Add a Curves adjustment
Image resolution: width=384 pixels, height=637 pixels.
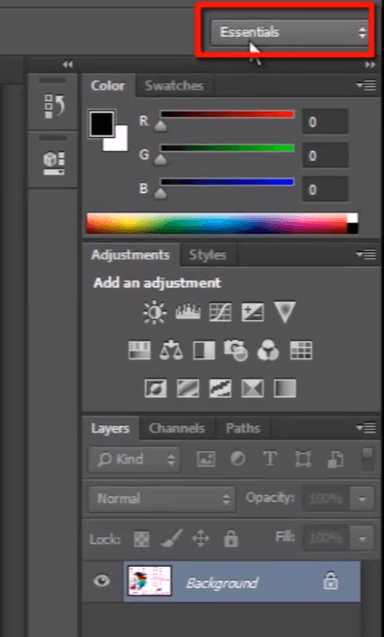pos(220,312)
